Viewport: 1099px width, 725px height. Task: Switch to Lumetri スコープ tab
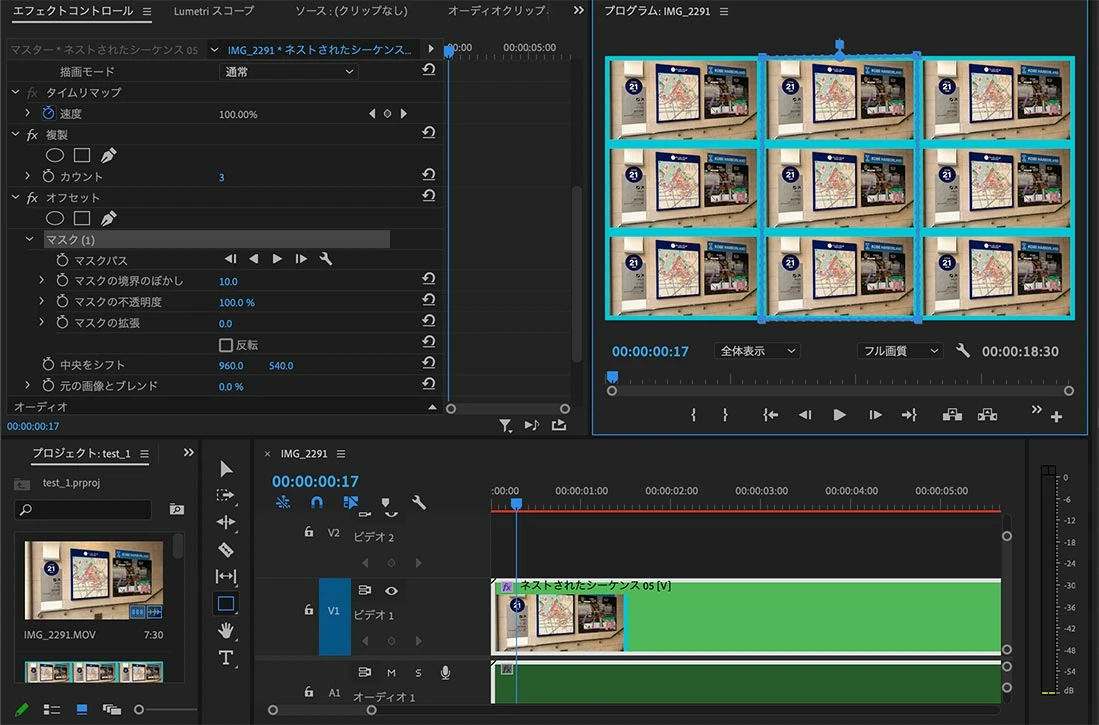click(x=214, y=11)
